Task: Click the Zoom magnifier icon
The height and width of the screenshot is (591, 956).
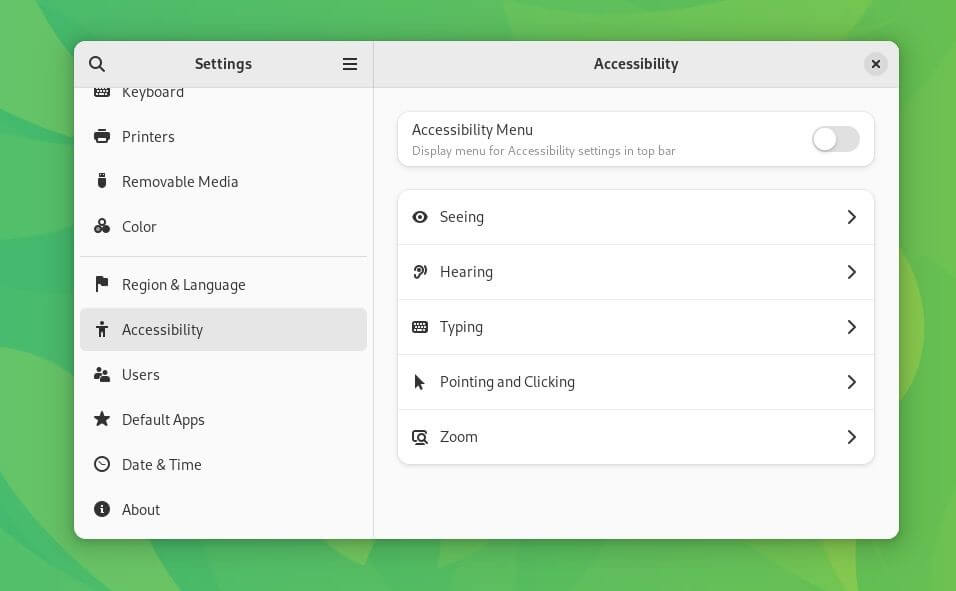Action: click(420, 436)
